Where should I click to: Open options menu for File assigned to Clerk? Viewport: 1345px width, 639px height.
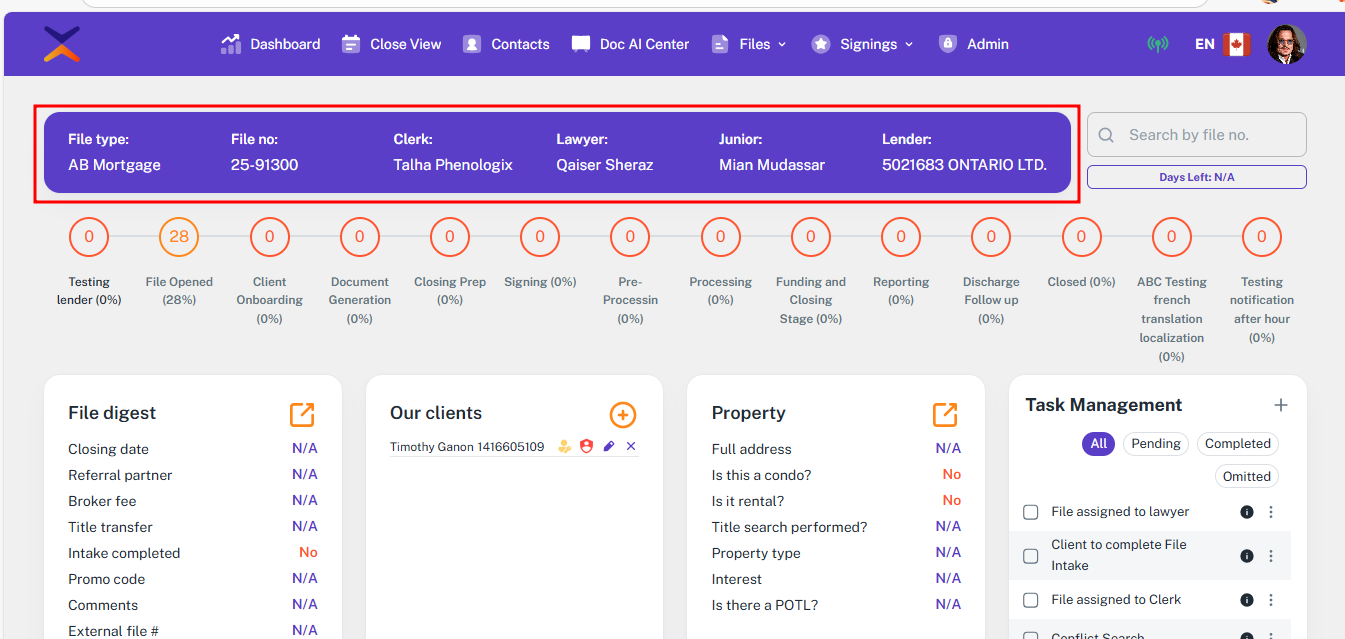(1271, 600)
